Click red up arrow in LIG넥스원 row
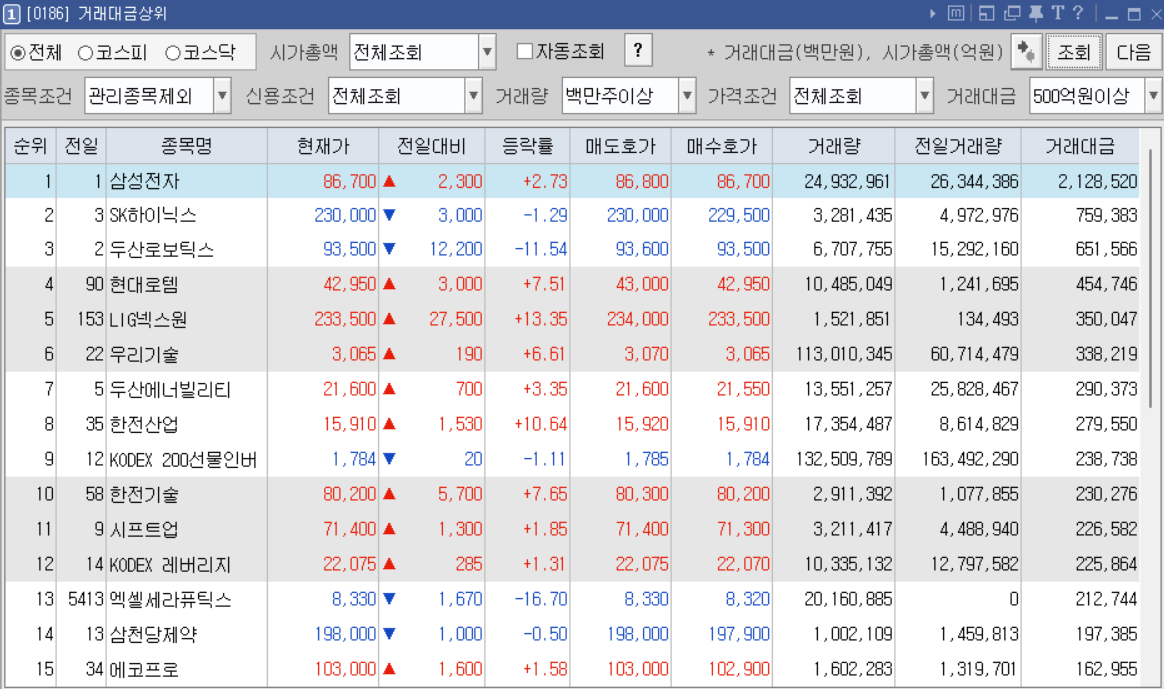1164x689 pixels. 389,319
